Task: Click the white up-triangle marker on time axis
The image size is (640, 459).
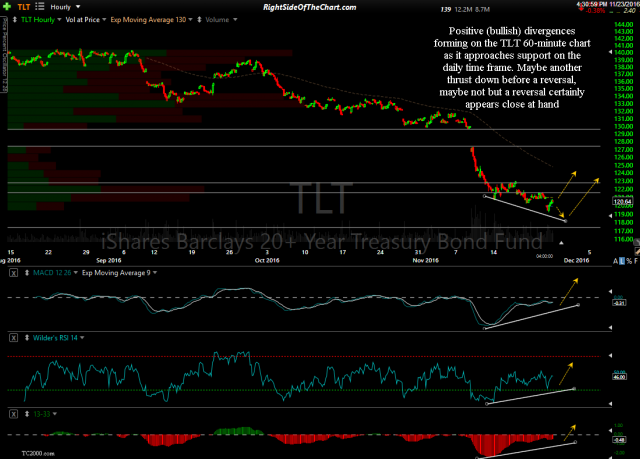Action: coord(561,243)
